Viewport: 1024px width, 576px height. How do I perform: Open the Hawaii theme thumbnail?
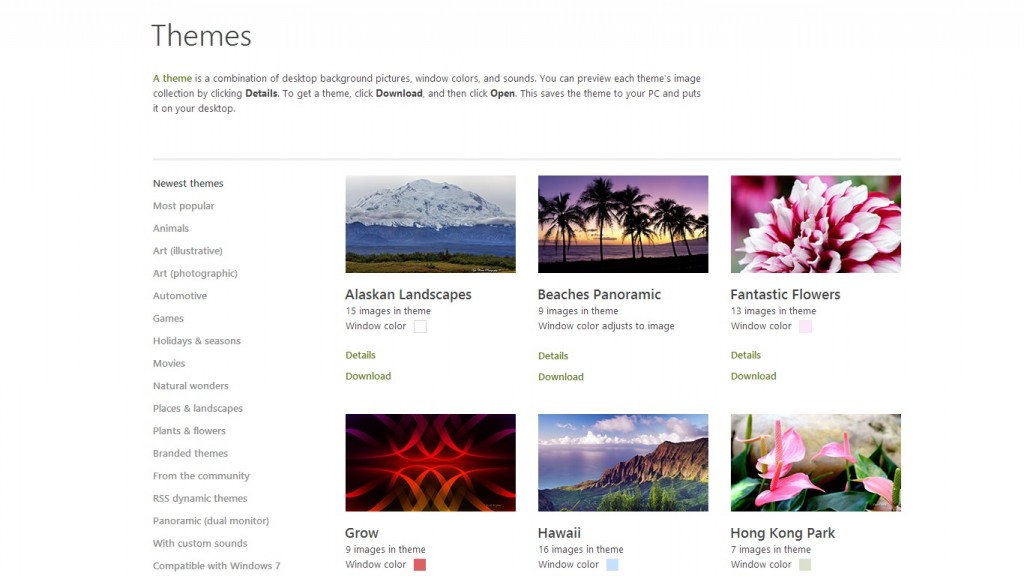coord(623,463)
